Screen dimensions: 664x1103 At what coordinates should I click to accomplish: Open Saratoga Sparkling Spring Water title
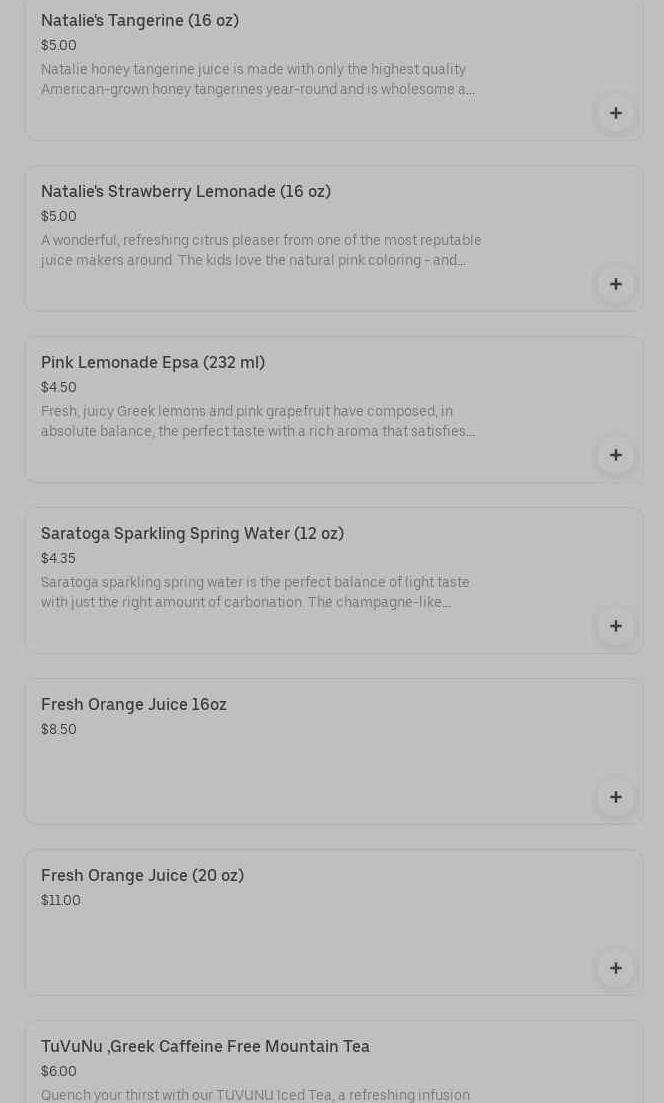pos(192,533)
